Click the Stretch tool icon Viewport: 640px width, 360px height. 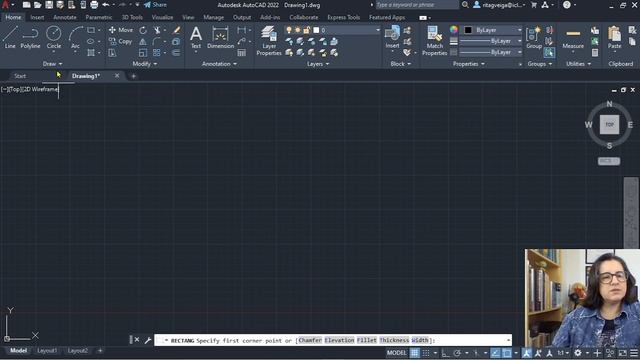pyautogui.click(x=112, y=53)
